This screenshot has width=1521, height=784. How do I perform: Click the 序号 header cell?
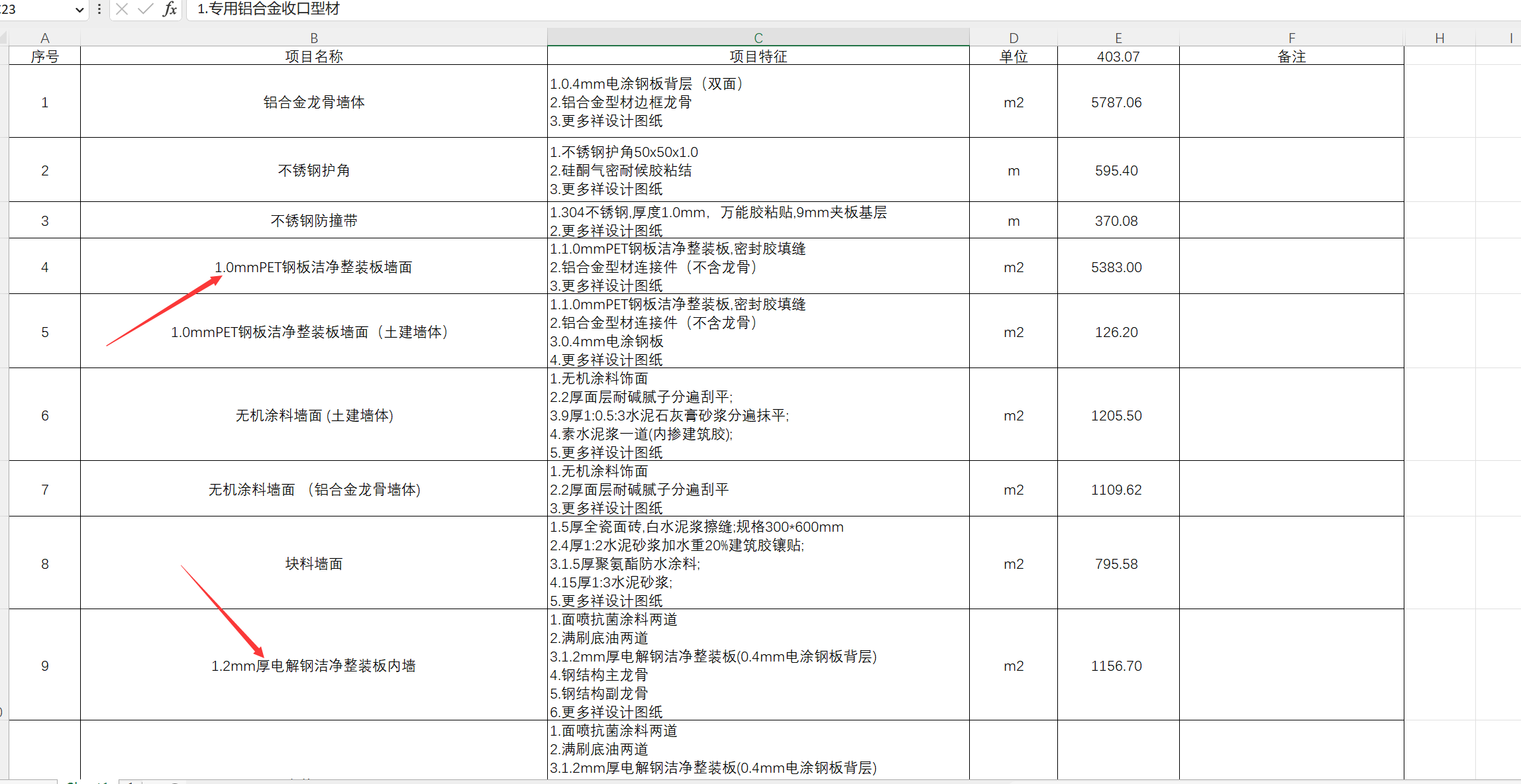pos(44,56)
